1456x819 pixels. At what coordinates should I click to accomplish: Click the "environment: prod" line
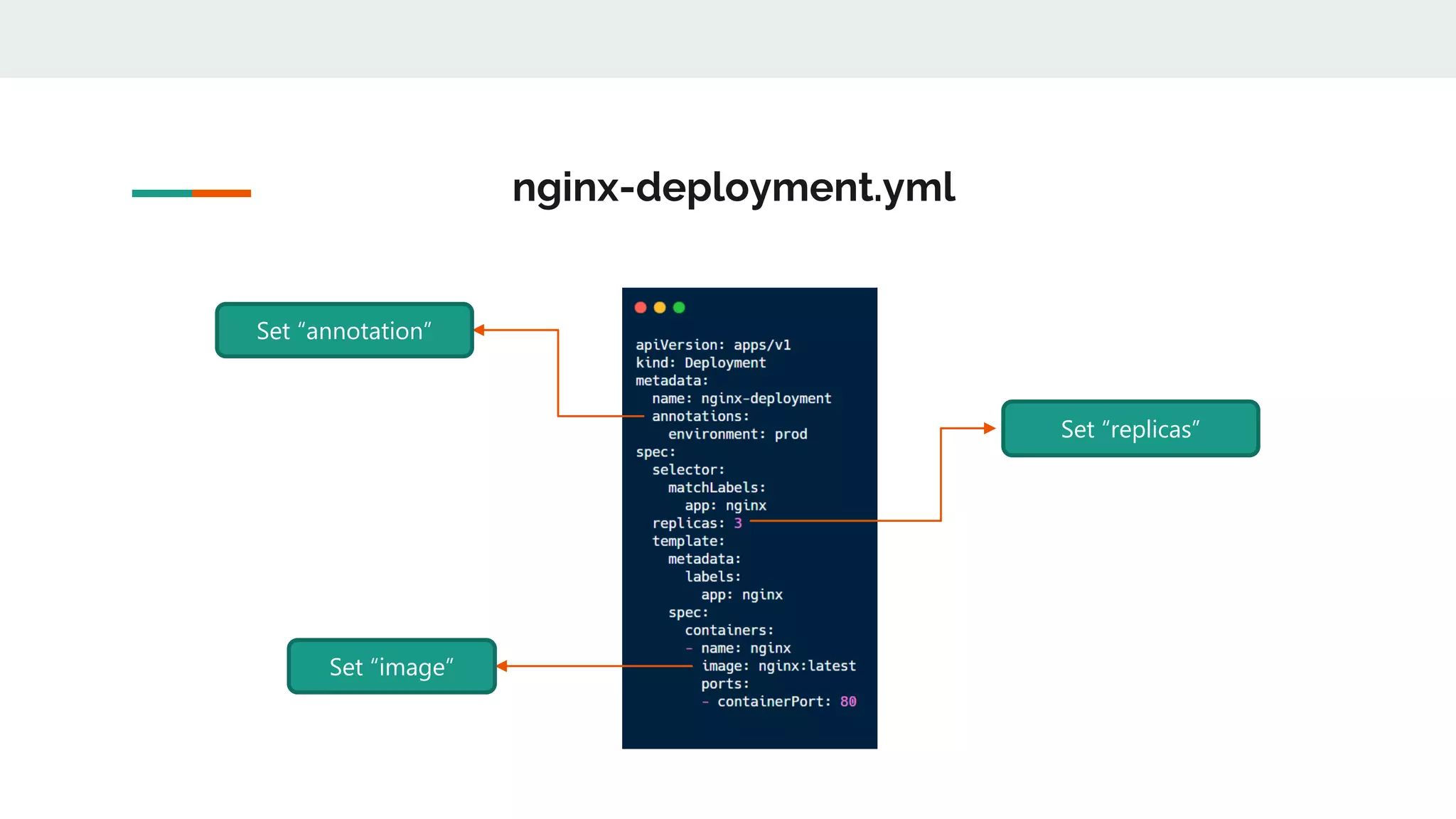click(738, 434)
